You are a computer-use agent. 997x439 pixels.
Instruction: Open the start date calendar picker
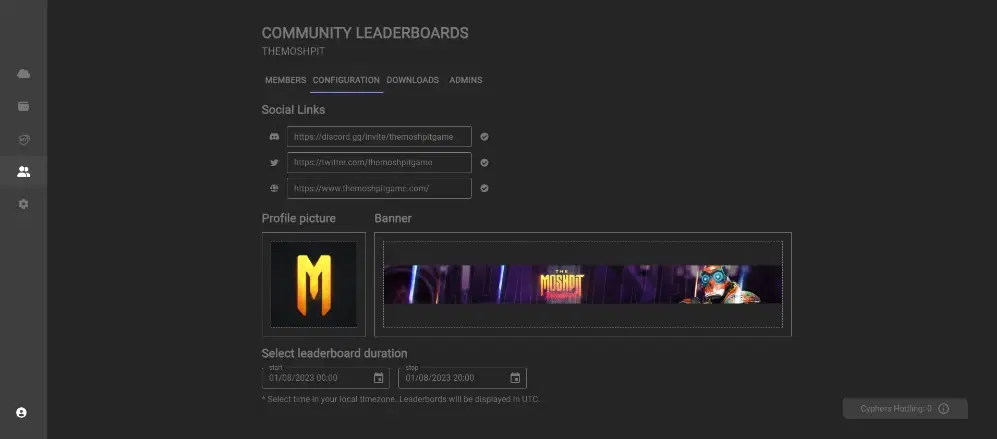click(x=378, y=378)
